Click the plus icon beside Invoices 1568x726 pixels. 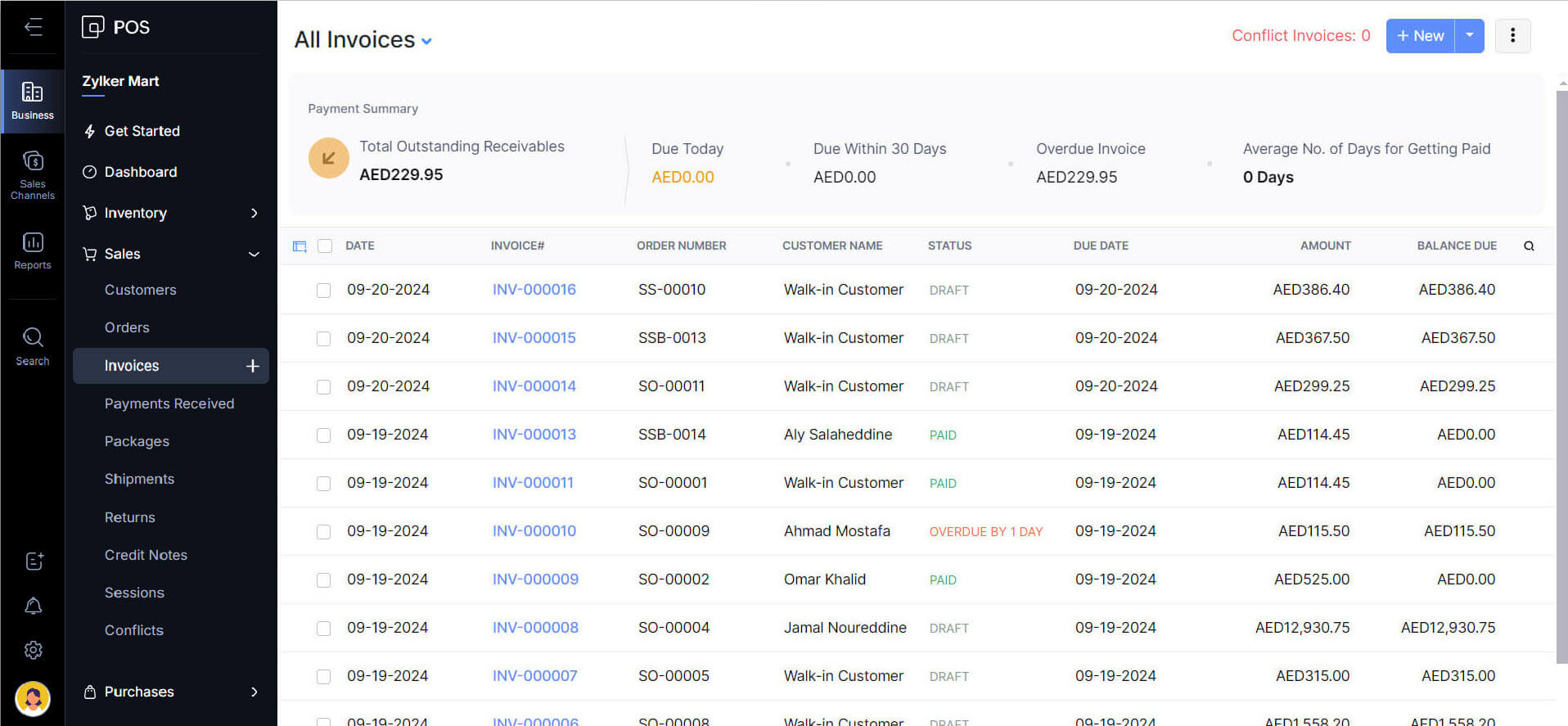[252, 366]
